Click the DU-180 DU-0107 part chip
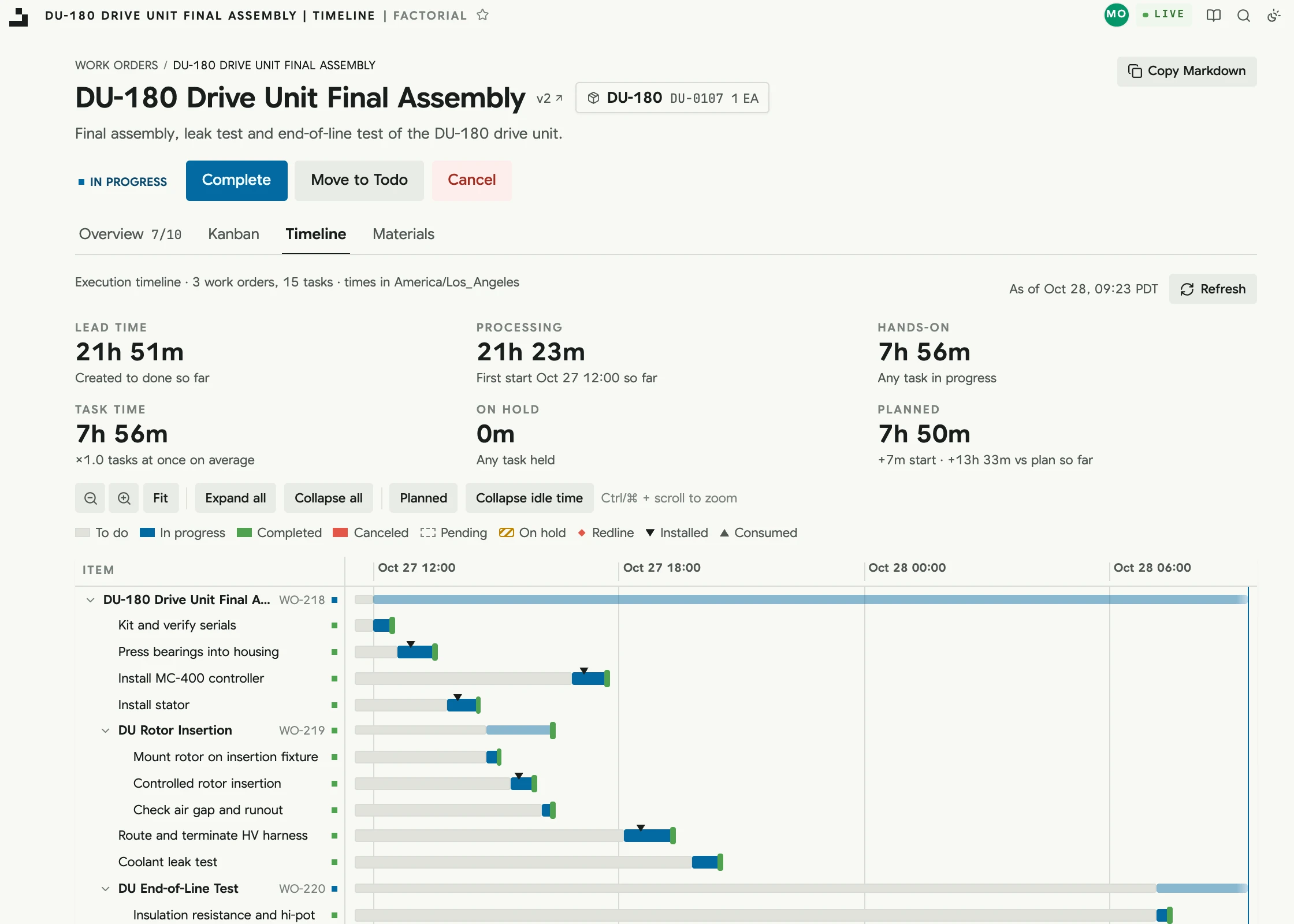Viewport: 1294px width, 924px height. pos(672,98)
